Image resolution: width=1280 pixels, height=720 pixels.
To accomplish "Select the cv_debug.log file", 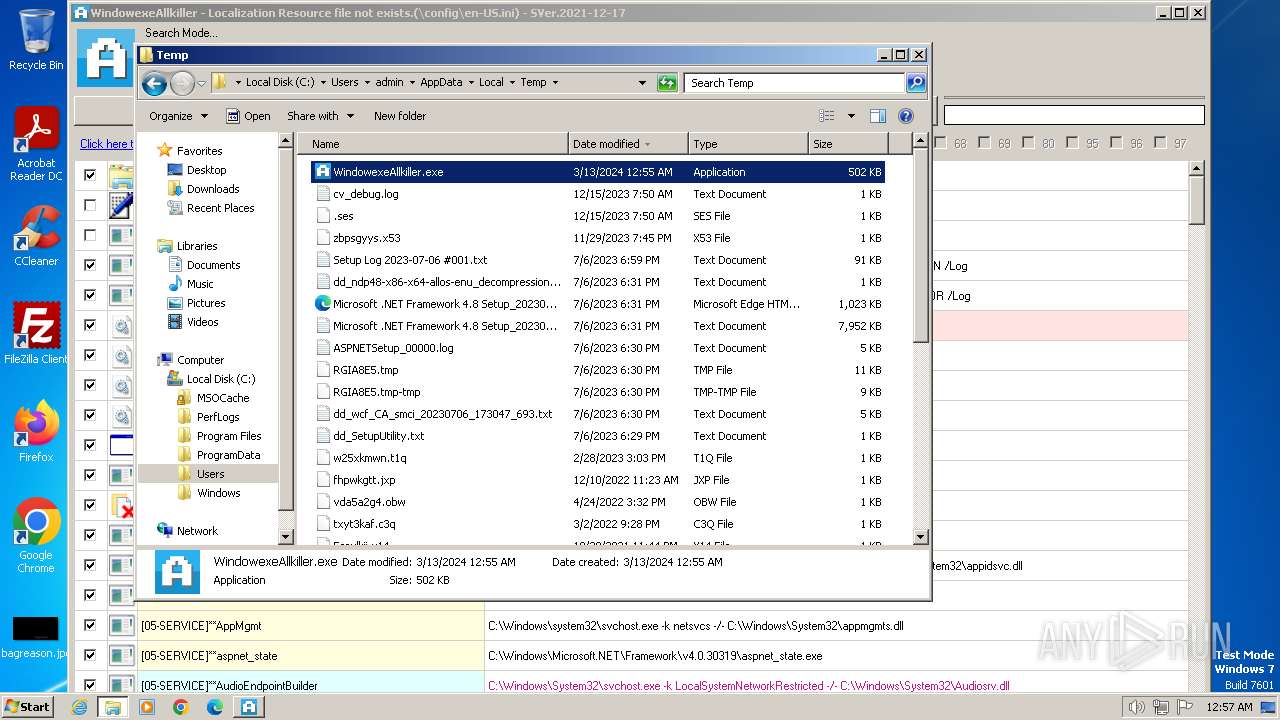I will (597, 194).
